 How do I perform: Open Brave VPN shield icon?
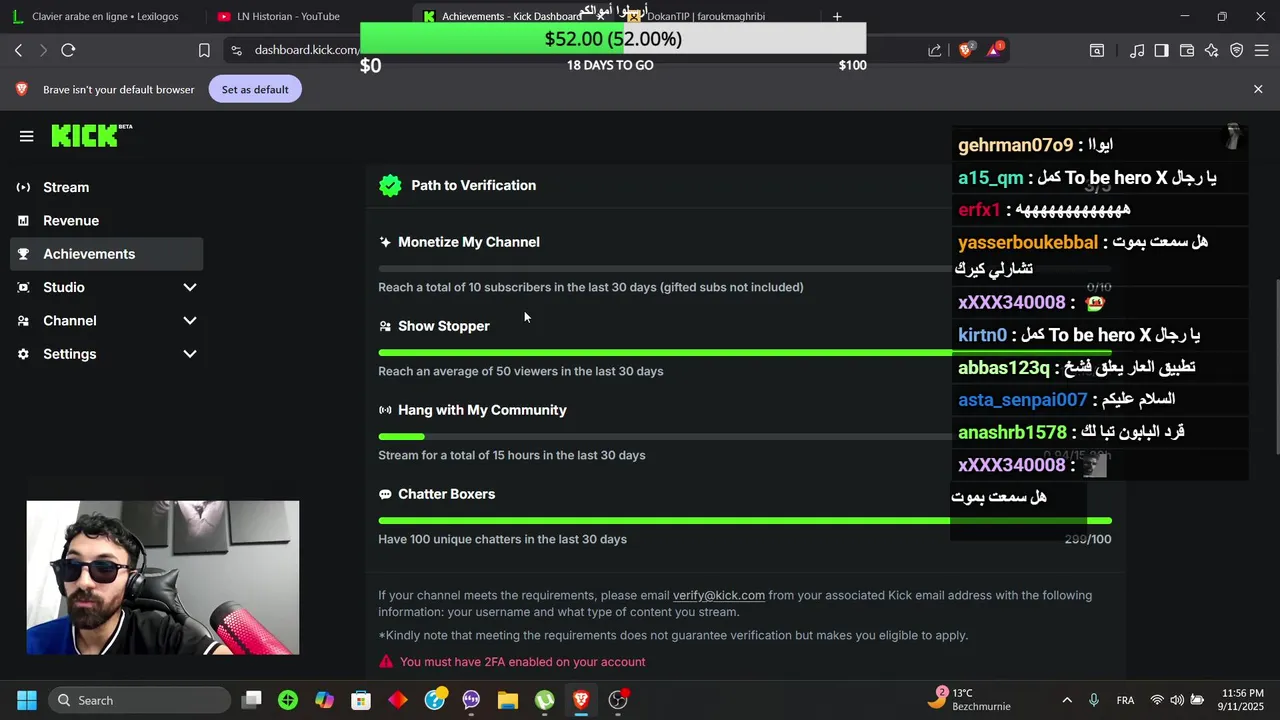(x=1237, y=50)
